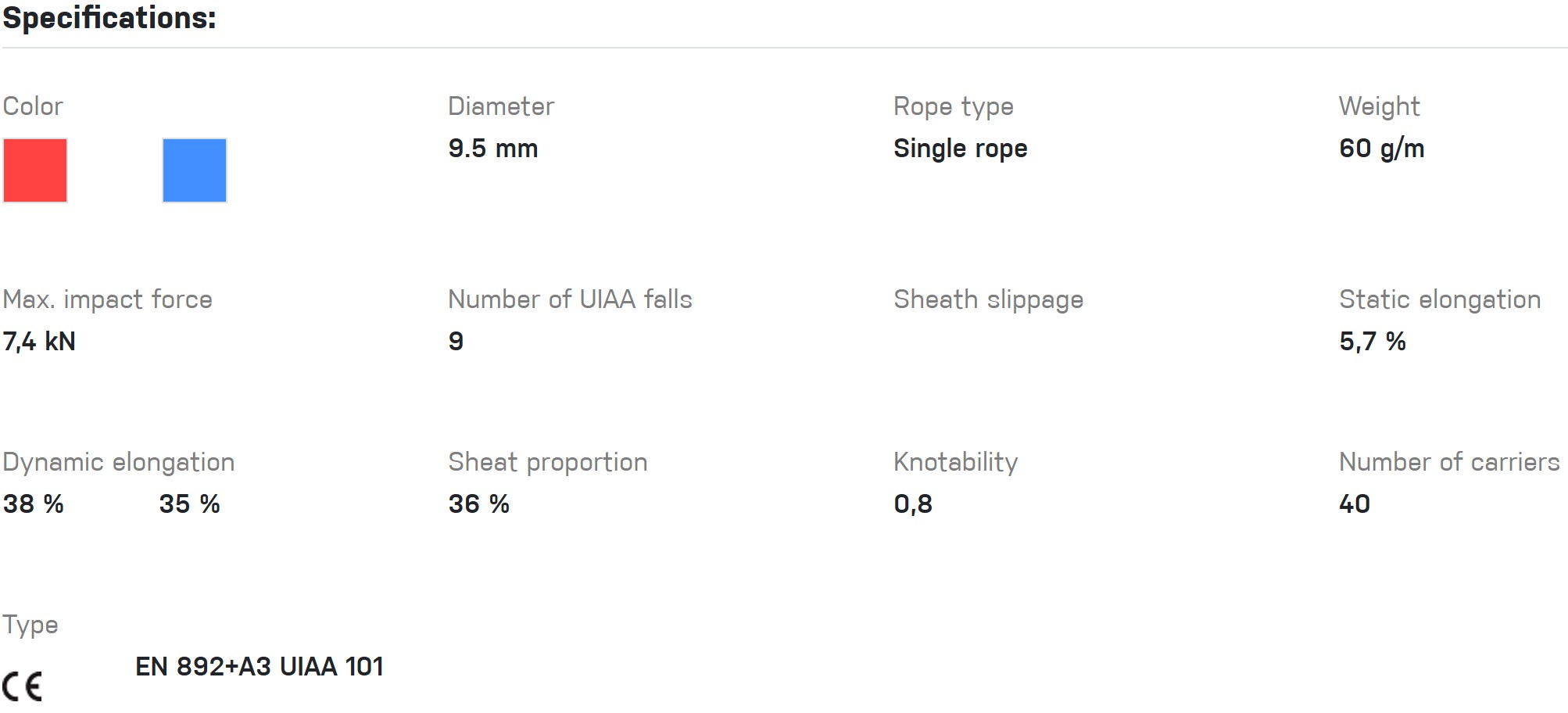The width and height of the screenshot is (1568, 713).
Task: Click the EN 892+A3 UIAA 101 standard text
Action: (260, 666)
